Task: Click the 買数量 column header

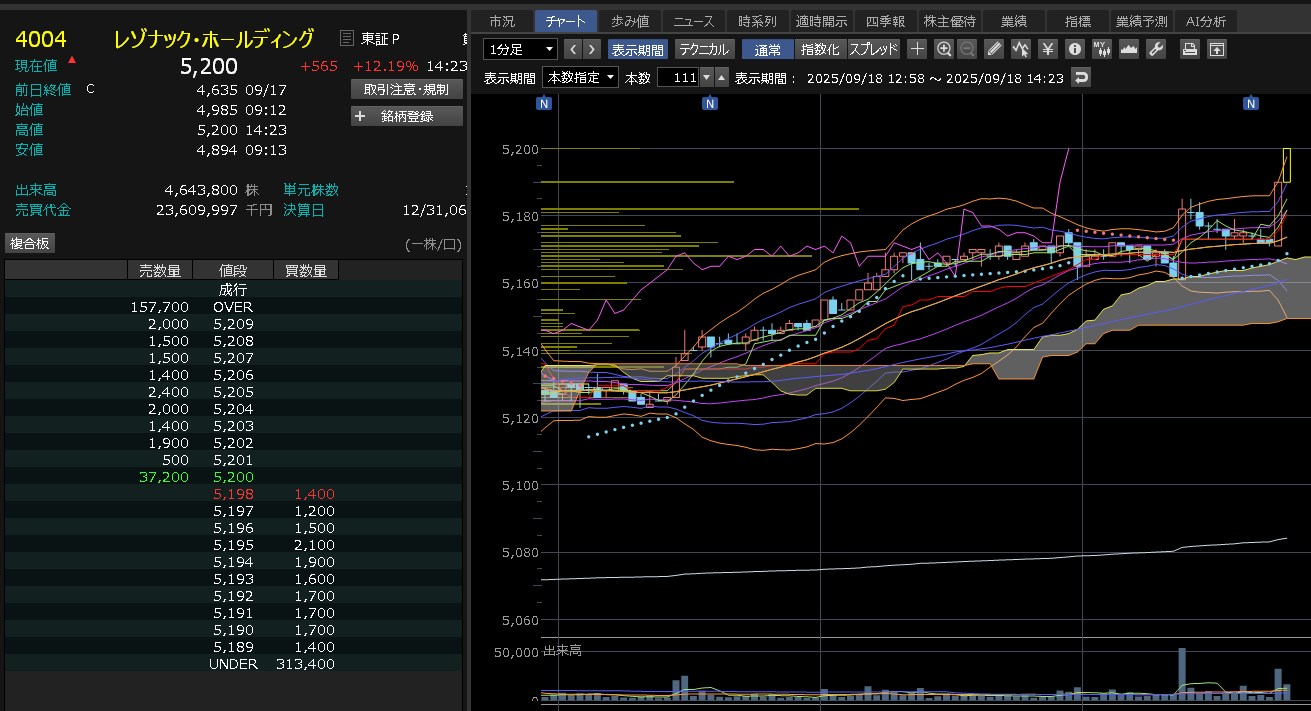Action: (x=307, y=270)
